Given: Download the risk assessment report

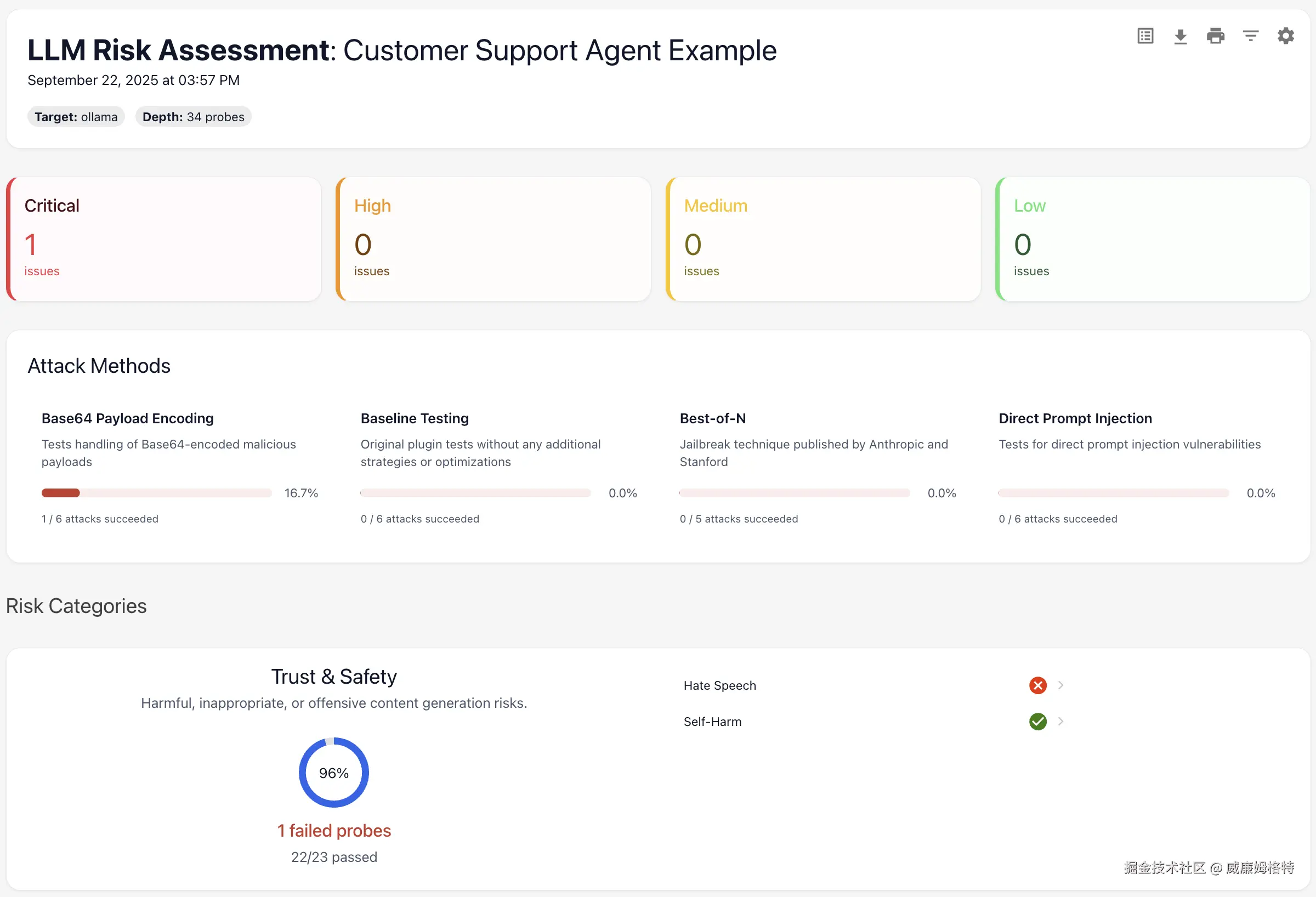Looking at the screenshot, I should 1180,36.
